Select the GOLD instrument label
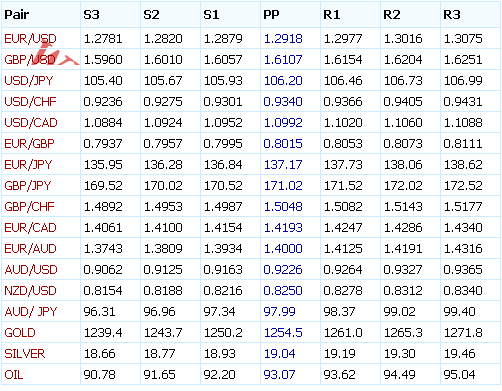This screenshot has height=391, width=502. coord(20,333)
